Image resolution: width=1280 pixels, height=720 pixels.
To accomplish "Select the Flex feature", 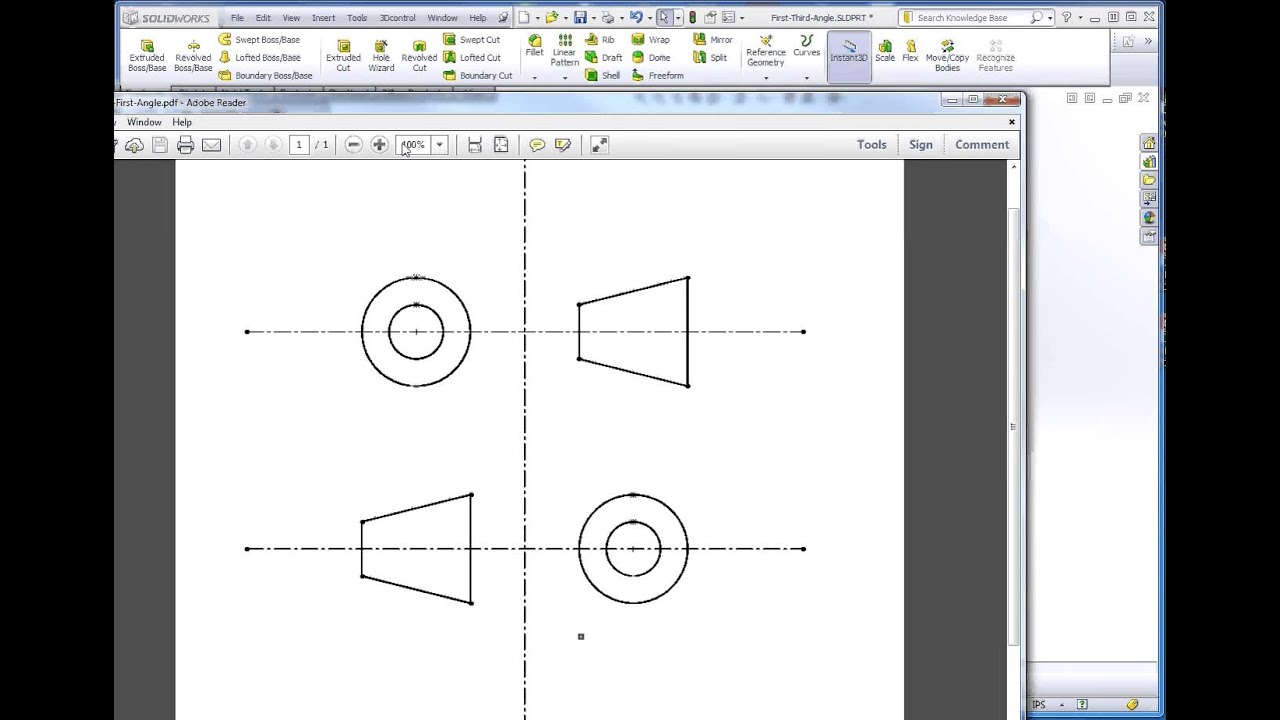I will click(x=910, y=50).
